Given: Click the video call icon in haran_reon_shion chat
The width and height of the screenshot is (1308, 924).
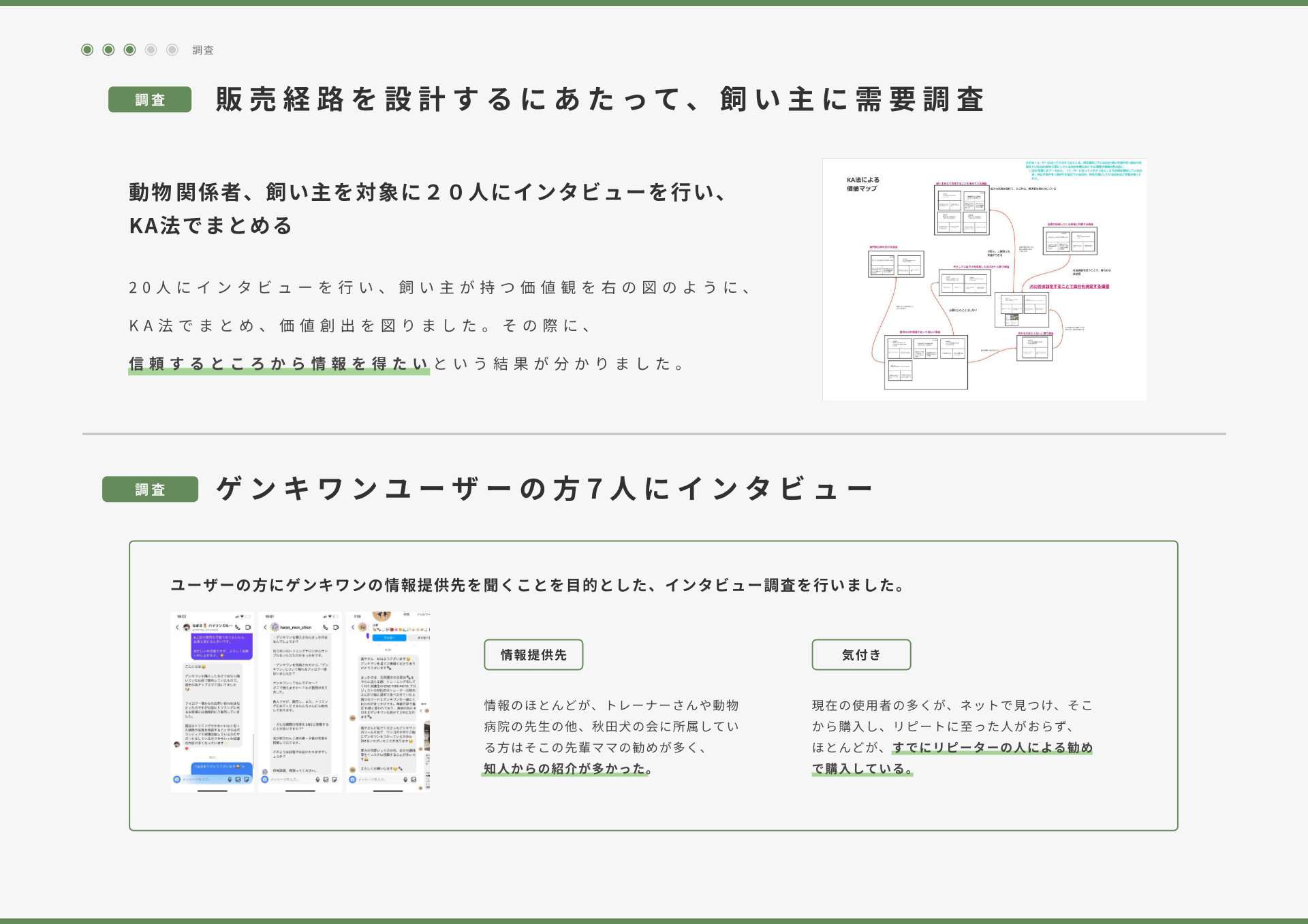Looking at the screenshot, I should pos(336,627).
